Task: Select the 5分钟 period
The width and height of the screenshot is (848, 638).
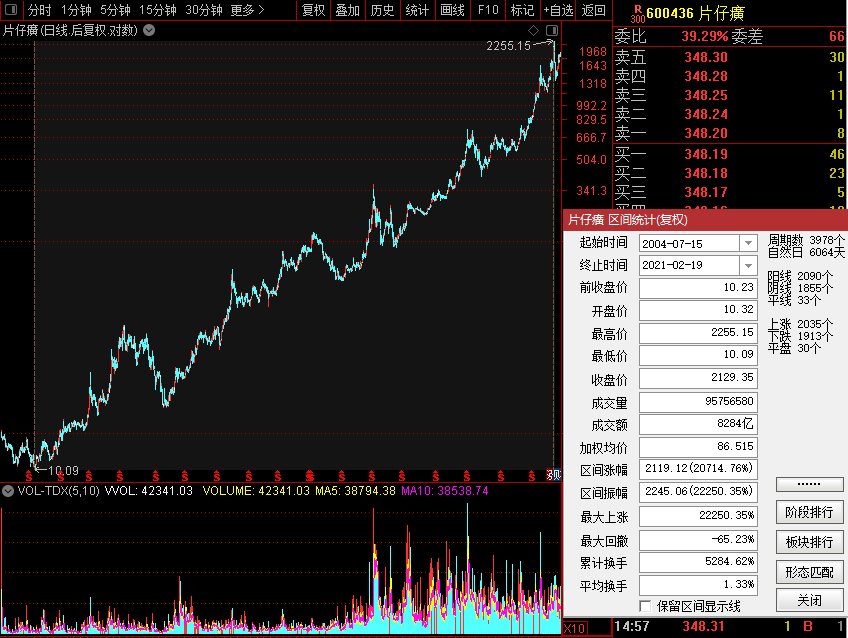Action: point(115,10)
